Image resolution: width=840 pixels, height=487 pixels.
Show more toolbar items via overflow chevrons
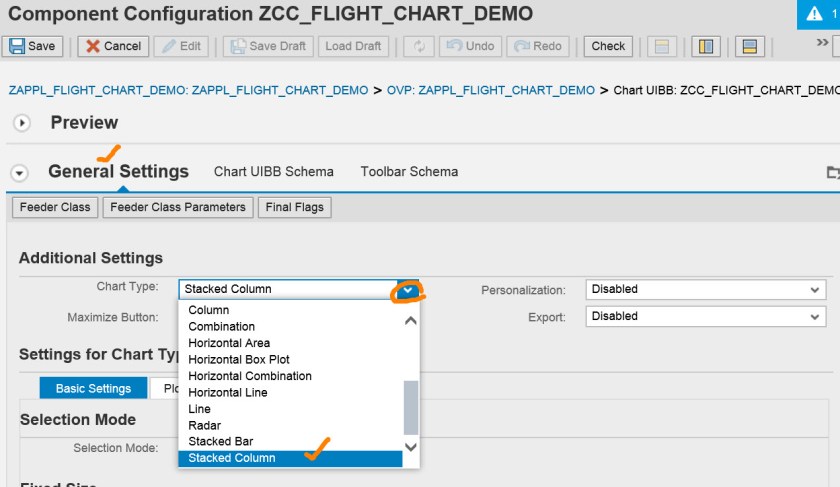pyautogui.click(x=822, y=44)
